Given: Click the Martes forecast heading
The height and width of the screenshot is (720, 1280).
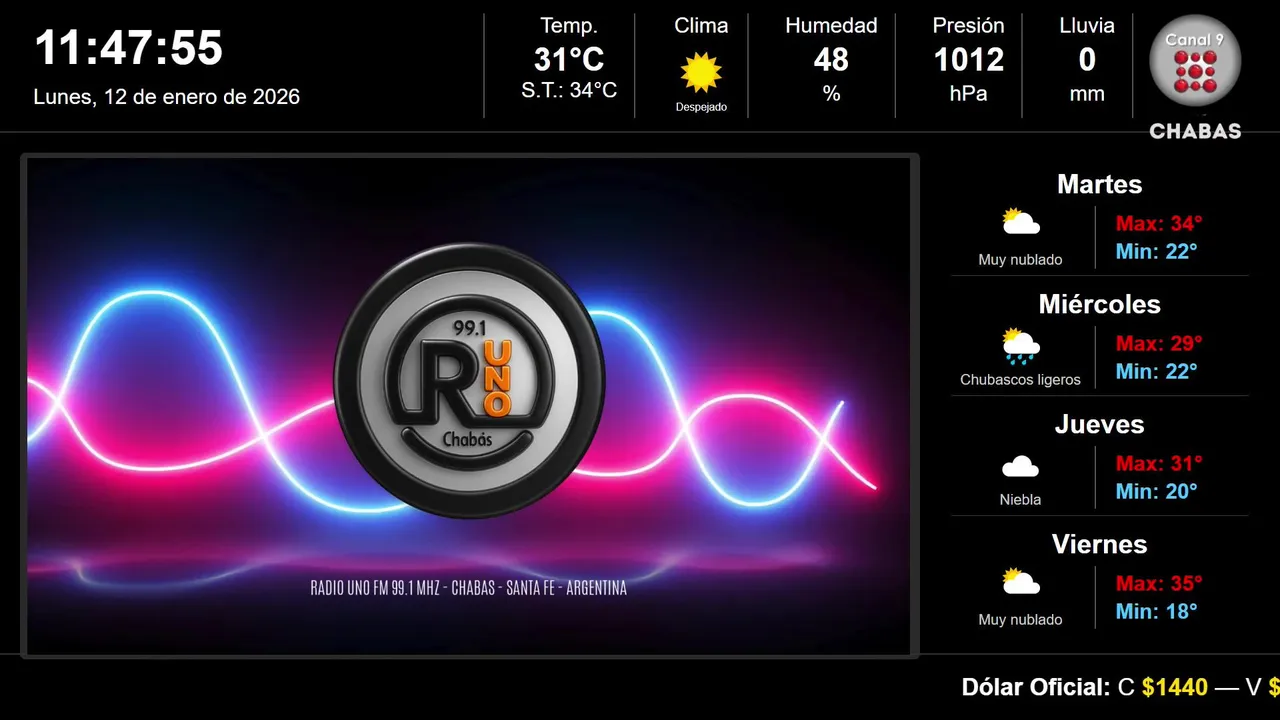Looking at the screenshot, I should coord(1099,184).
